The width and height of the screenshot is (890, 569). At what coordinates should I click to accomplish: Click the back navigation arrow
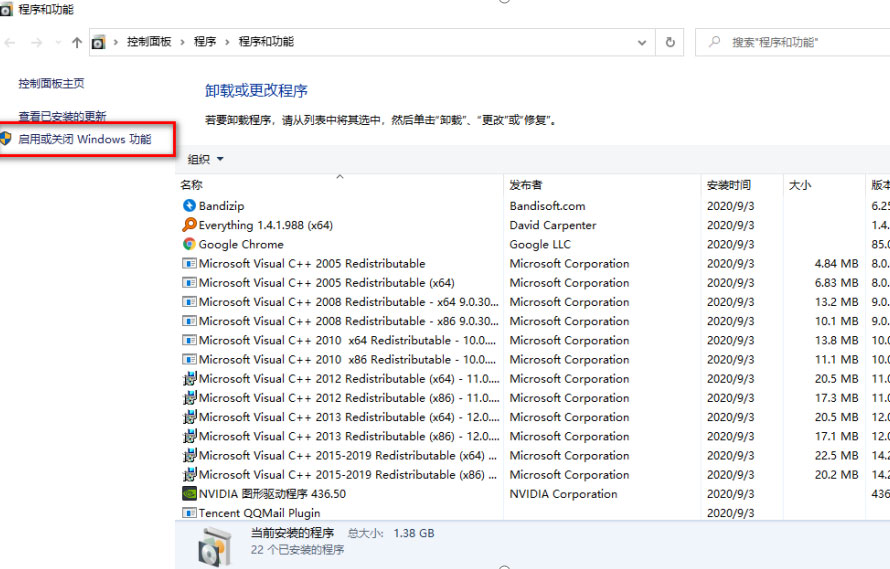tap(10, 42)
